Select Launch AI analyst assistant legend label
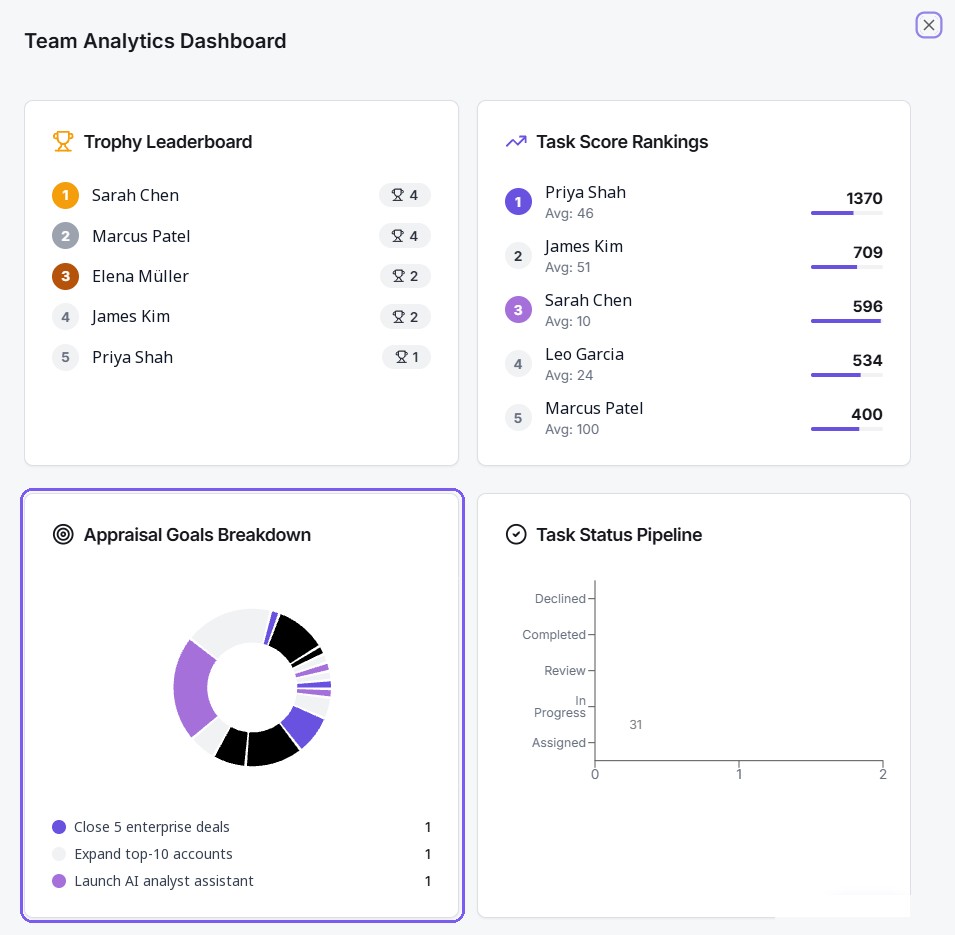Image resolution: width=955 pixels, height=935 pixels. point(164,881)
